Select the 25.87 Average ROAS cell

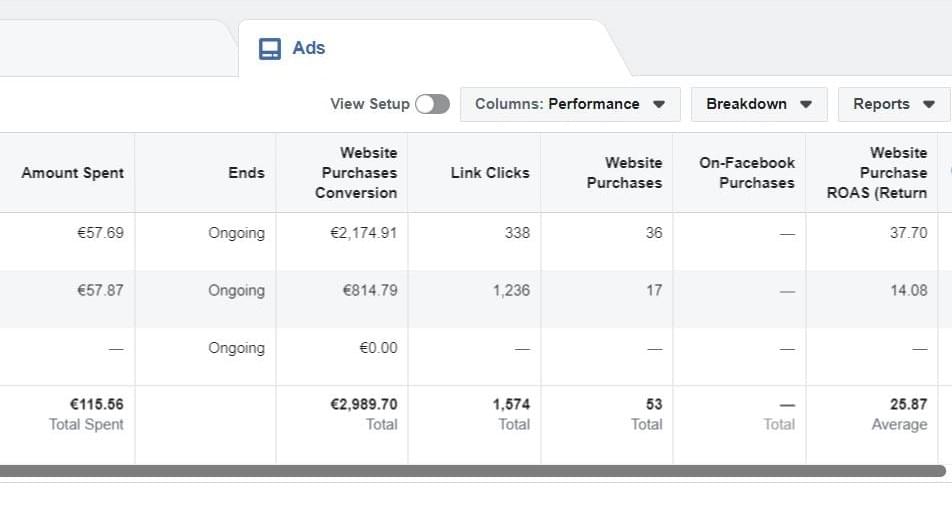tap(908, 405)
